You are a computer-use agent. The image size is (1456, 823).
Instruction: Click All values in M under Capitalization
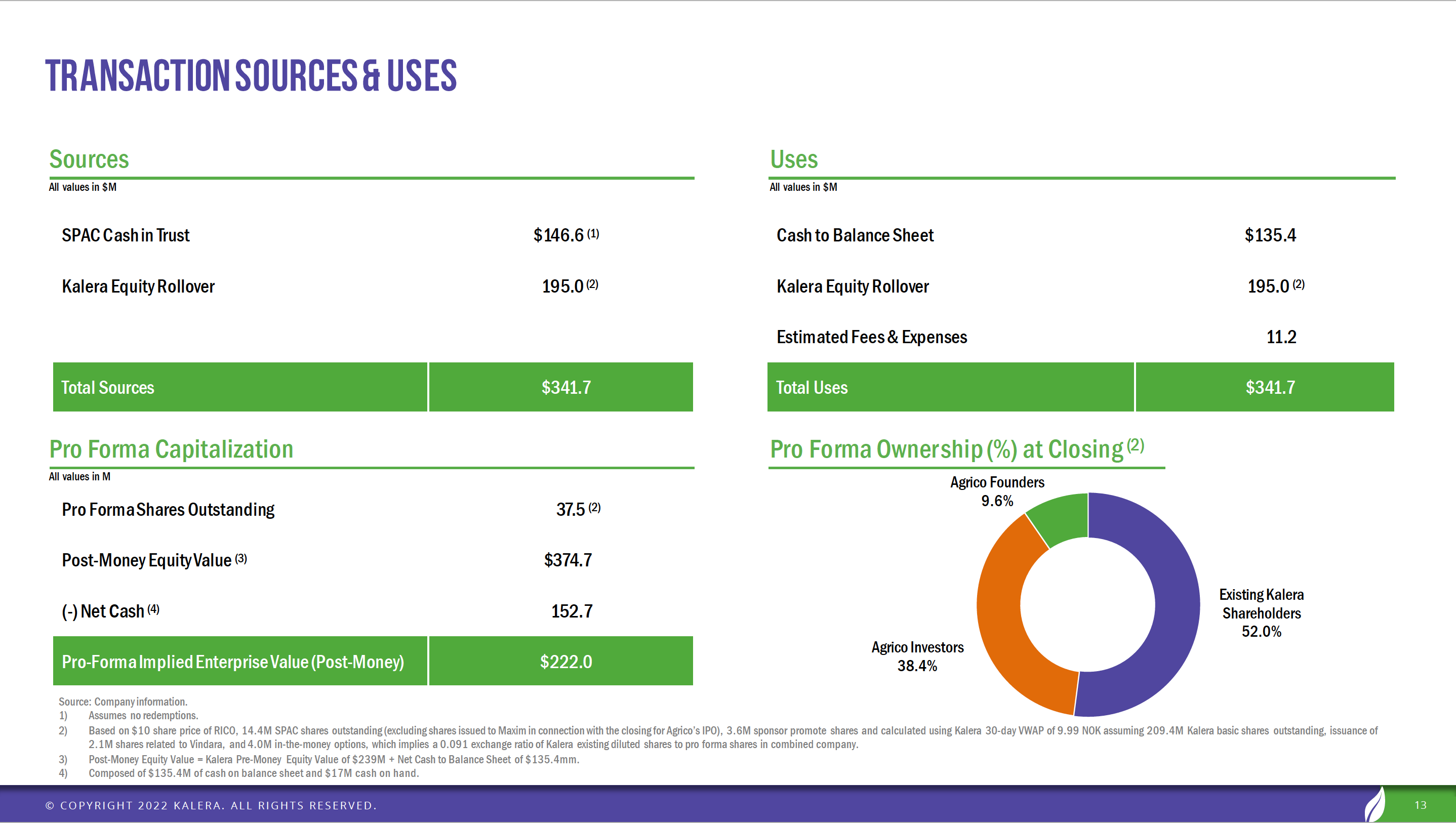79,476
